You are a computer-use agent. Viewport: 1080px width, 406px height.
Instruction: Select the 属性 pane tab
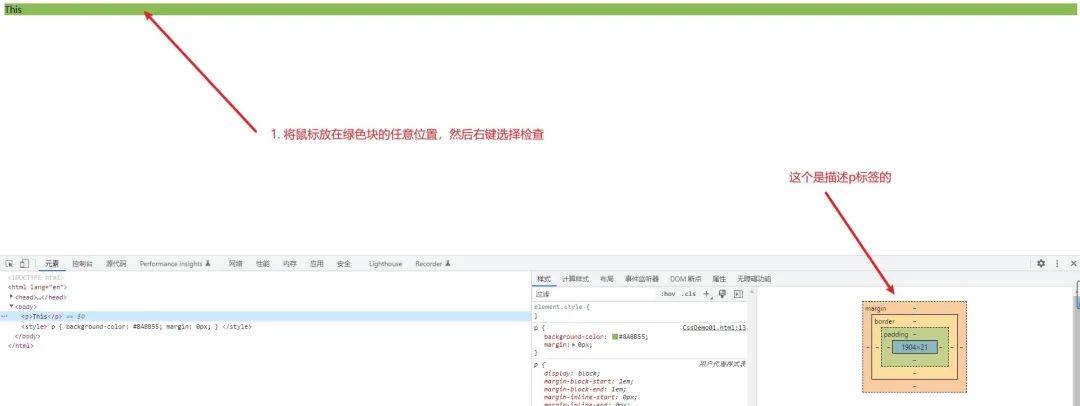click(x=719, y=278)
